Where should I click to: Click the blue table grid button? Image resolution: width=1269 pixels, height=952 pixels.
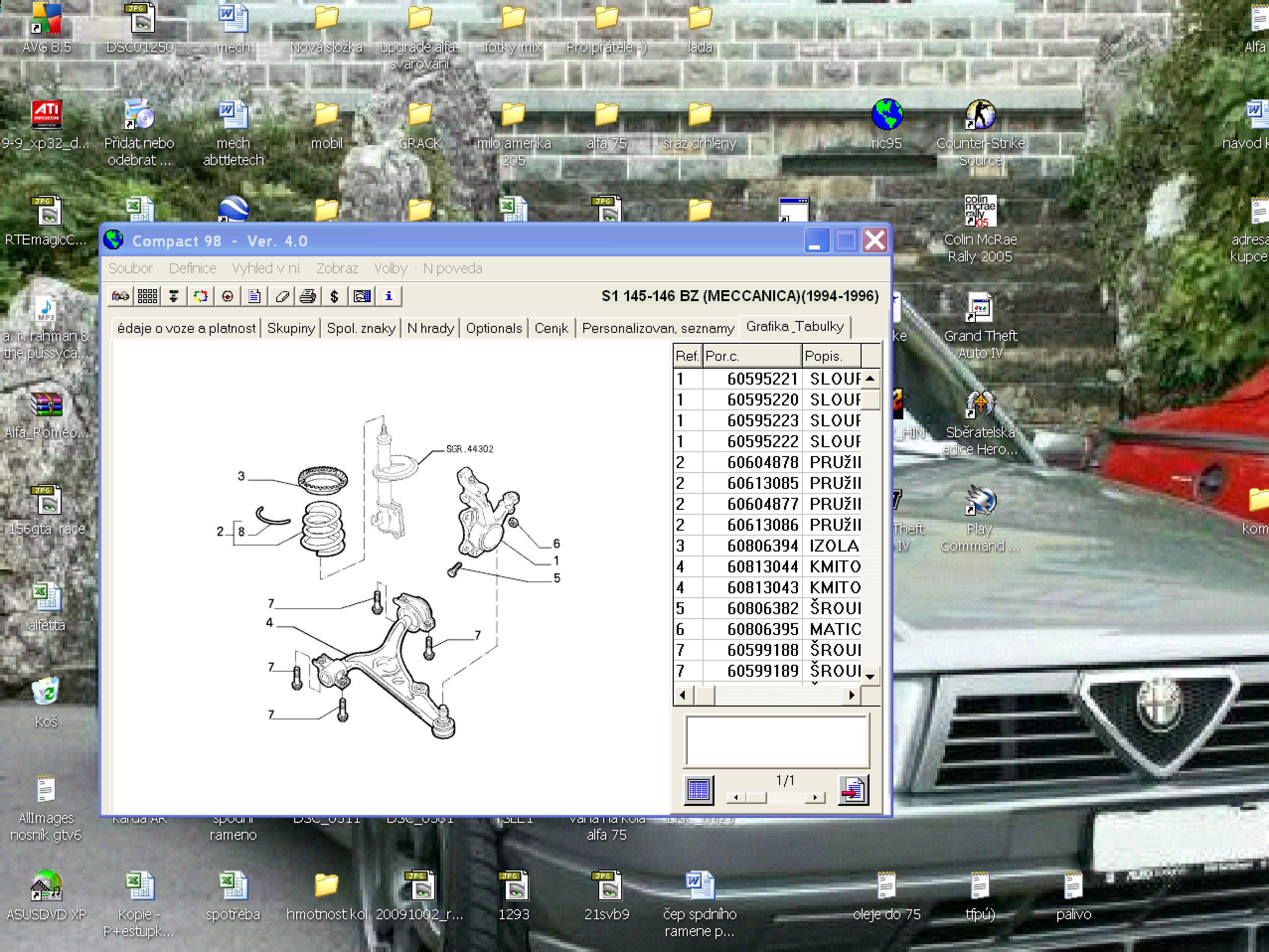tap(698, 790)
